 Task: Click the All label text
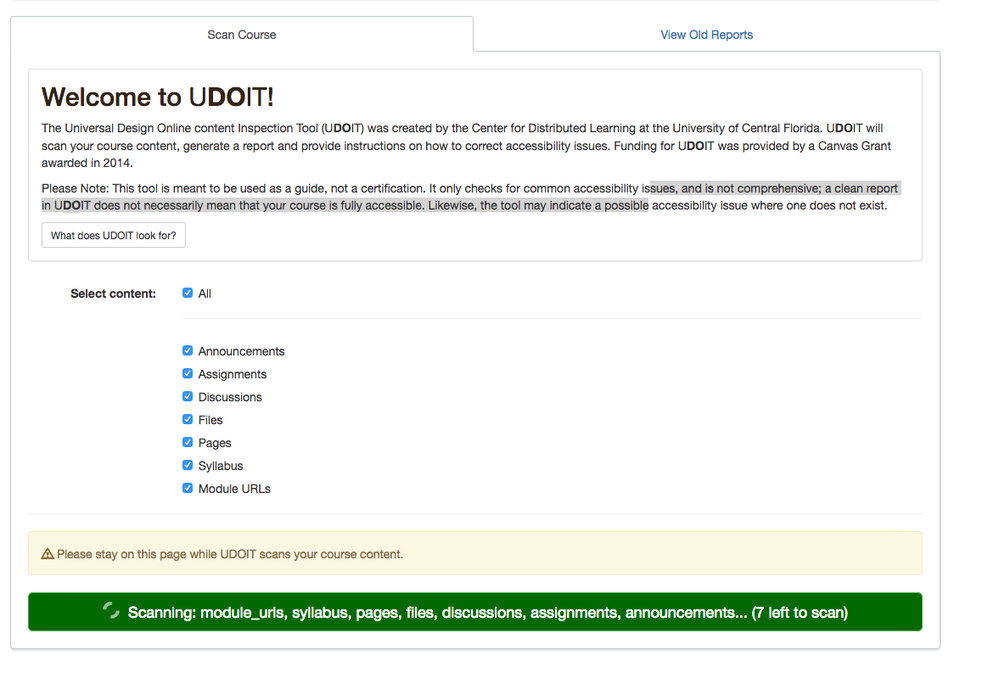[x=205, y=294]
